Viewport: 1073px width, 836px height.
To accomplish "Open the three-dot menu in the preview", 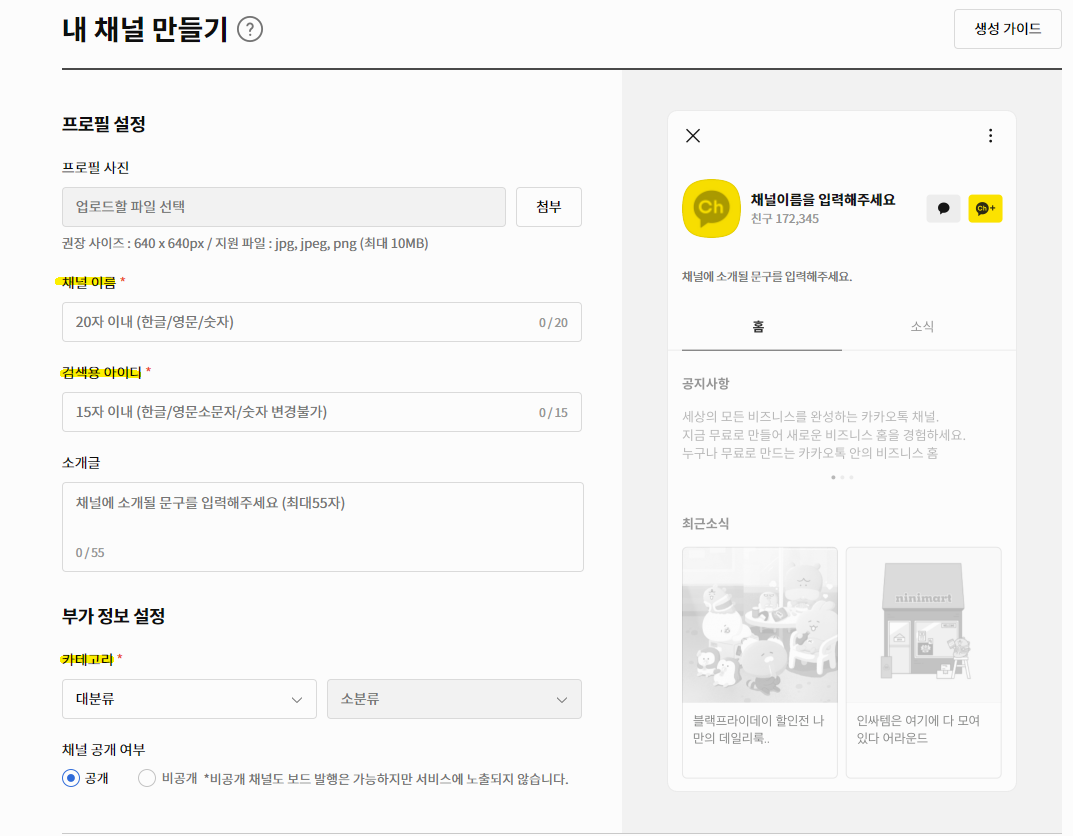I will (x=990, y=135).
